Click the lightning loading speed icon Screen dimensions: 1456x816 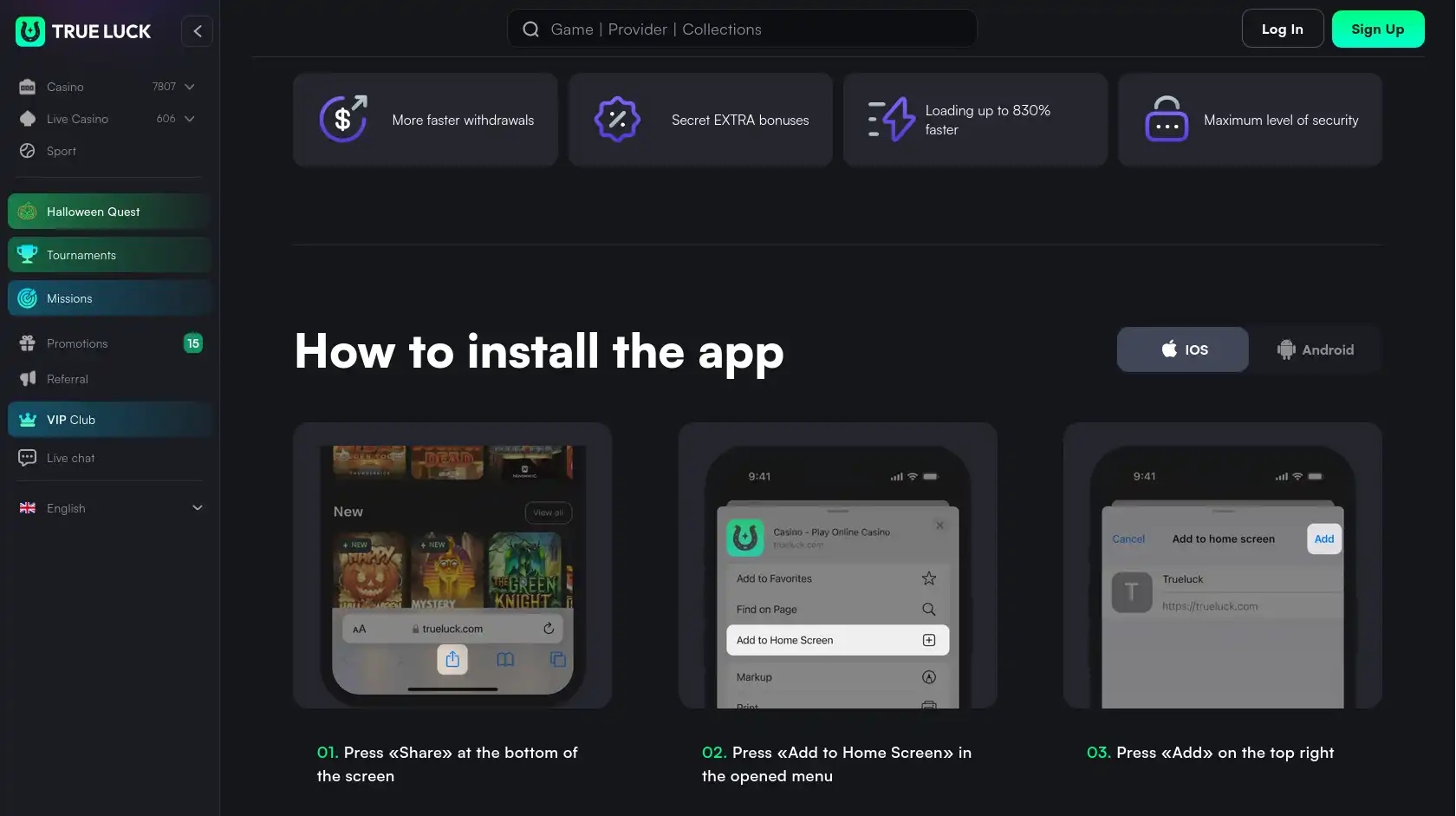point(891,119)
